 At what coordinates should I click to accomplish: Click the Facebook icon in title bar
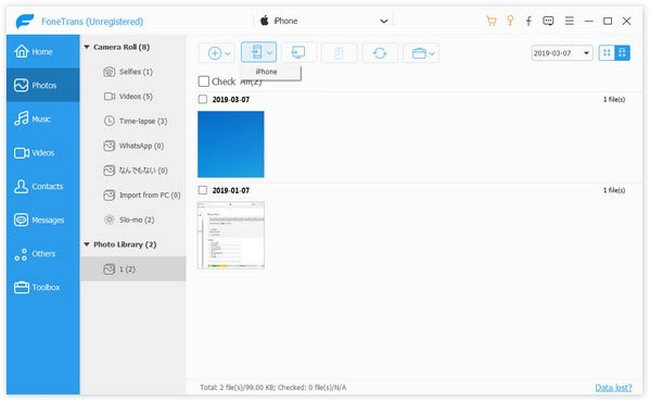[x=529, y=21]
